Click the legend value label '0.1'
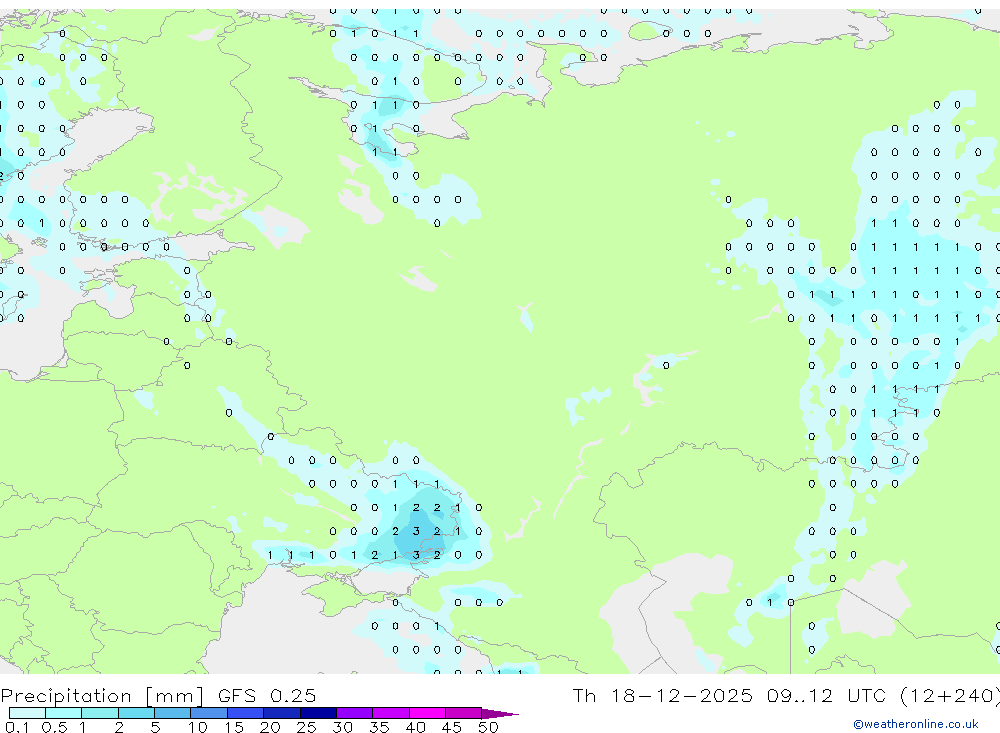The height and width of the screenshot is (733, 1000). tap(17, 727)
